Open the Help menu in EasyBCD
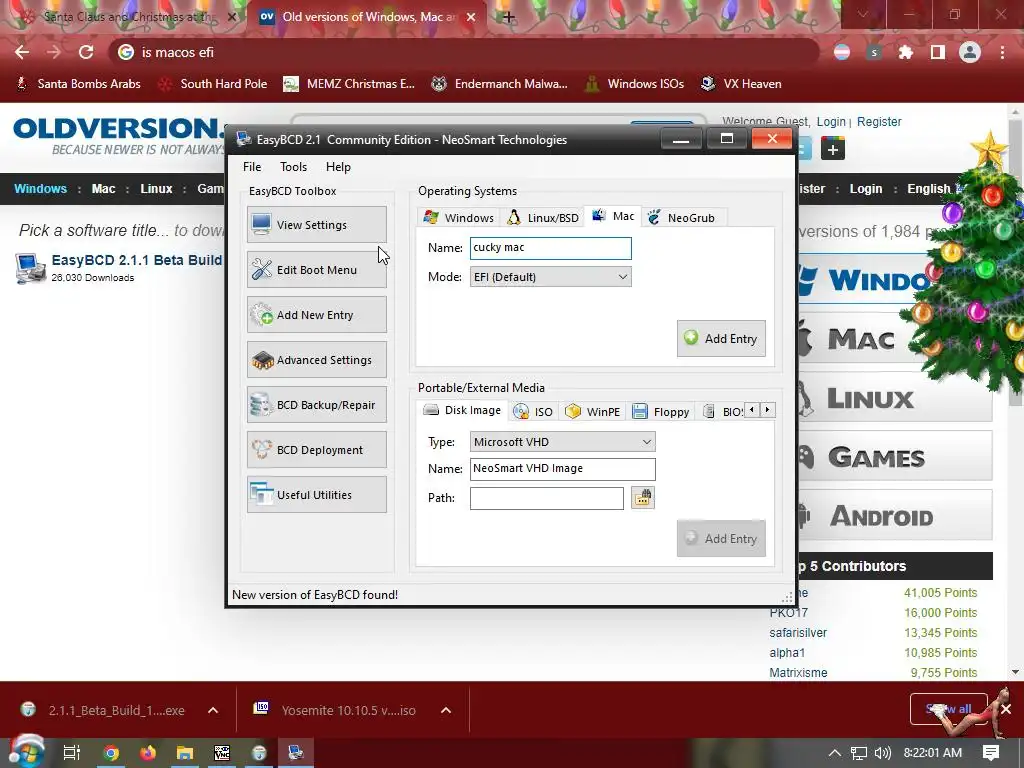 (338, 167)
